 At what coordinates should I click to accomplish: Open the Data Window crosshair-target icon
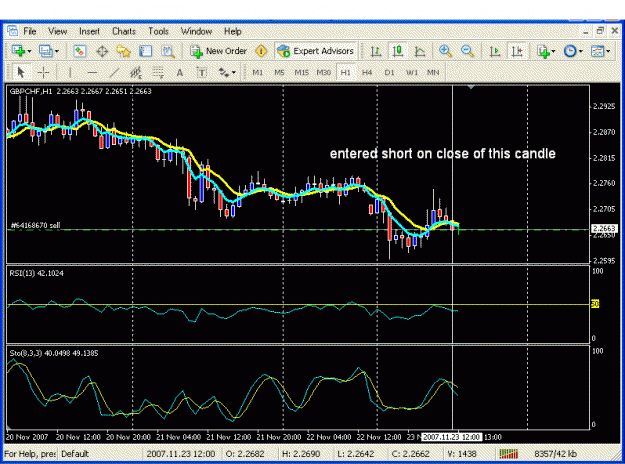(x=102, y=51)
